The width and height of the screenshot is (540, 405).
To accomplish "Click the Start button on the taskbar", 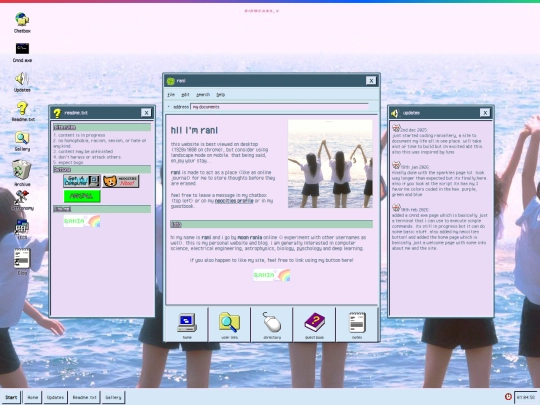I will click(11, 397).
